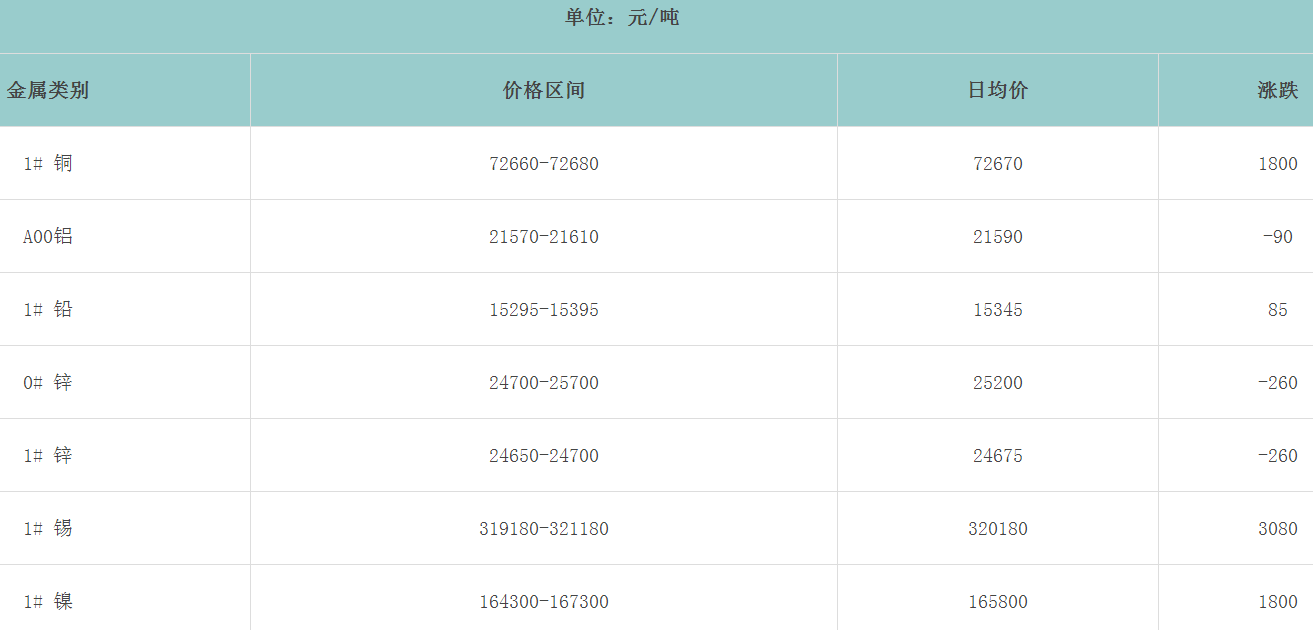Click price range 24700-25700 for 0# 锌
The image size is (1313, 630).
tap(543, 383)
